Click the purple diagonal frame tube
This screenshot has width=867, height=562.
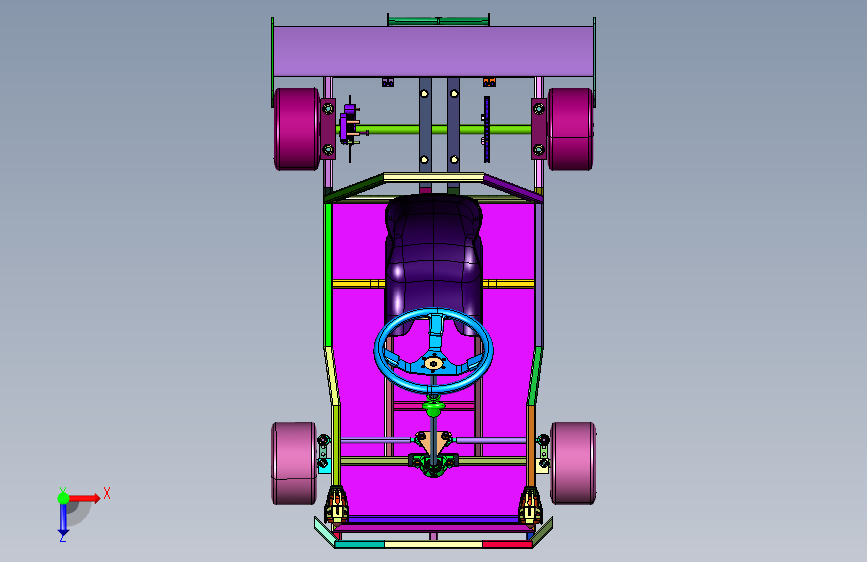click(x=513, y=188)
